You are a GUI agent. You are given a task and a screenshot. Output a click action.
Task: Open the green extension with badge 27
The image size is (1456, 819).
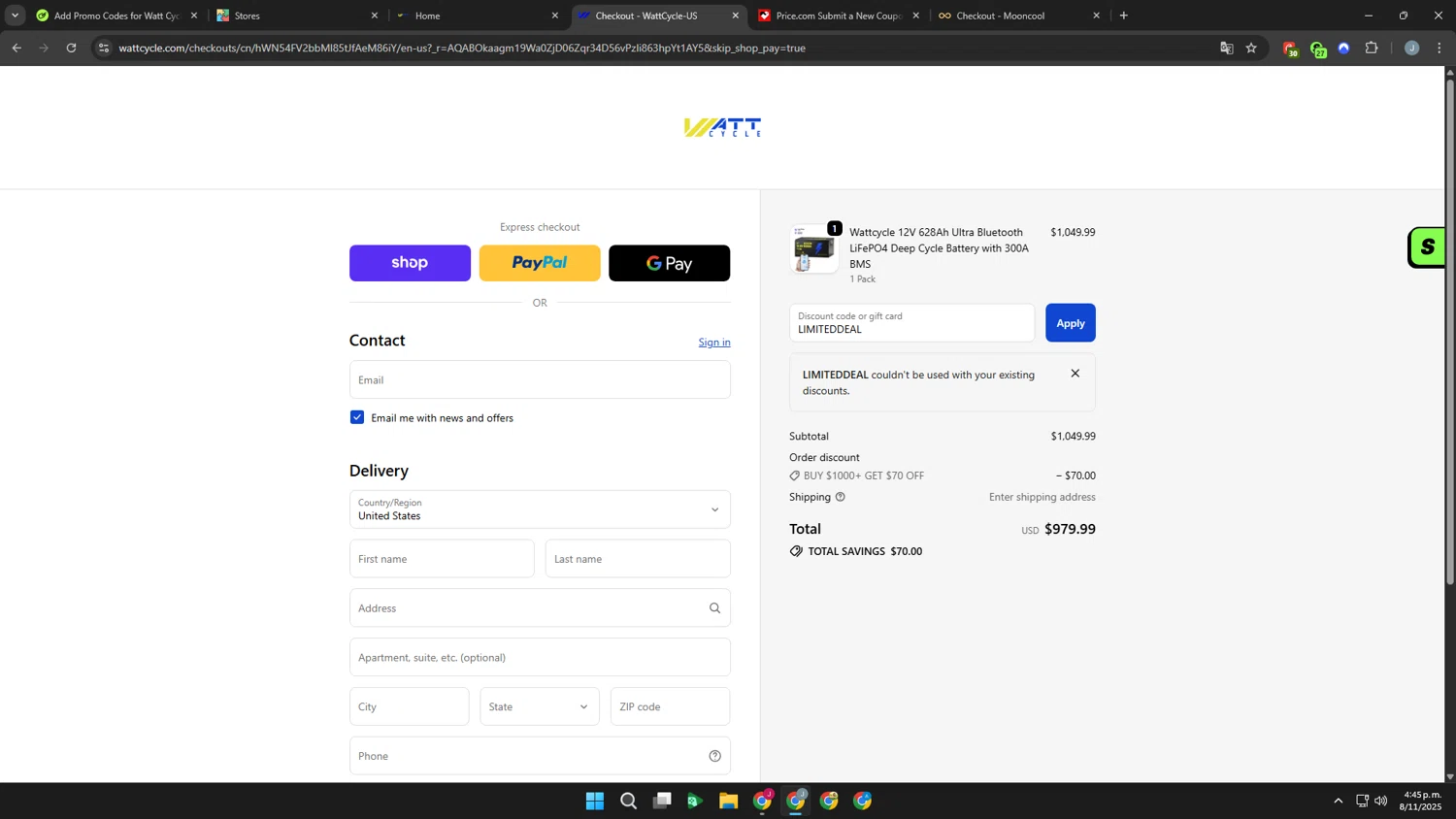pyautogui.click(x=1317, y=49)
